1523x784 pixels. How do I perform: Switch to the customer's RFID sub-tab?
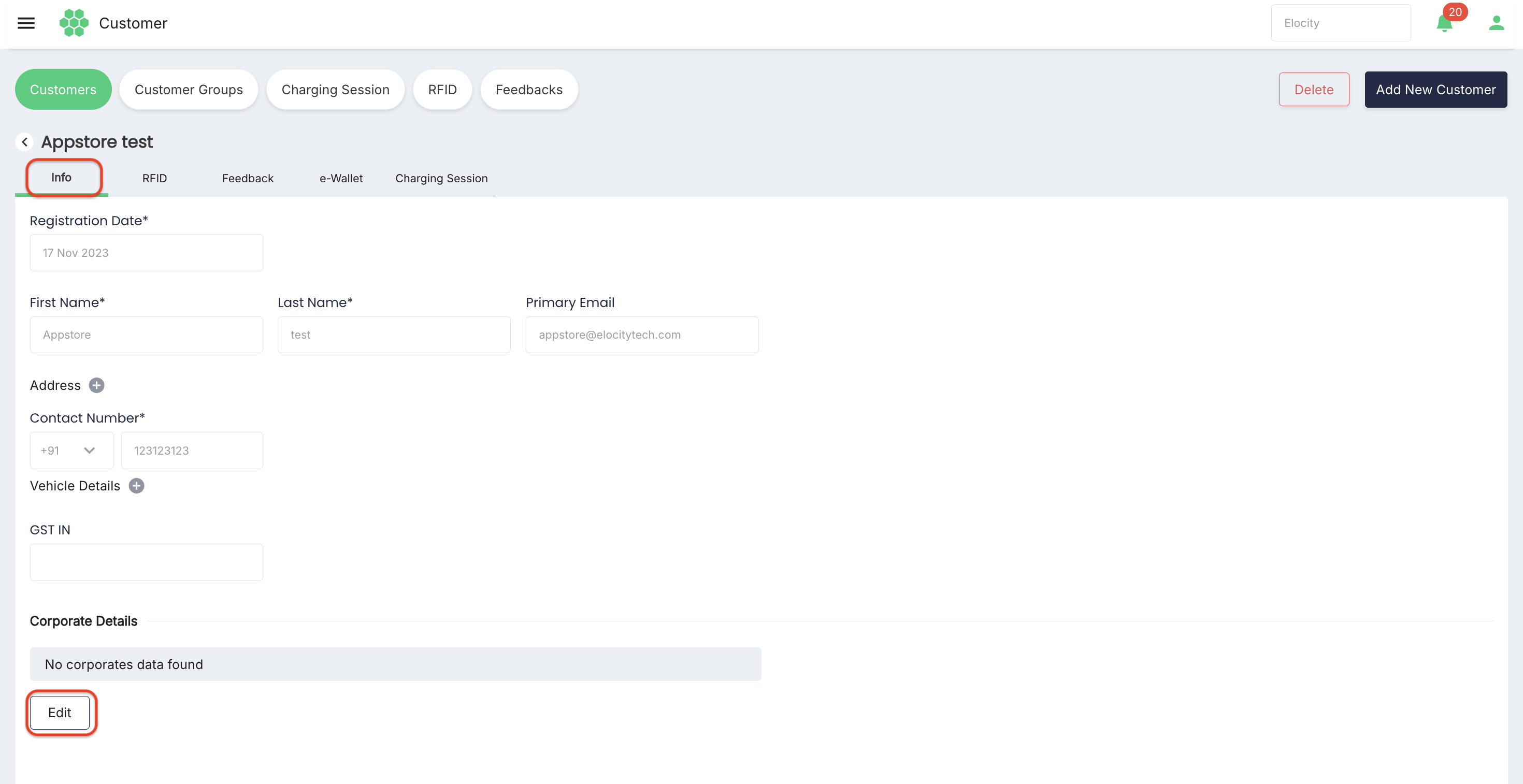pyautogui.click(x=154, y=178)
